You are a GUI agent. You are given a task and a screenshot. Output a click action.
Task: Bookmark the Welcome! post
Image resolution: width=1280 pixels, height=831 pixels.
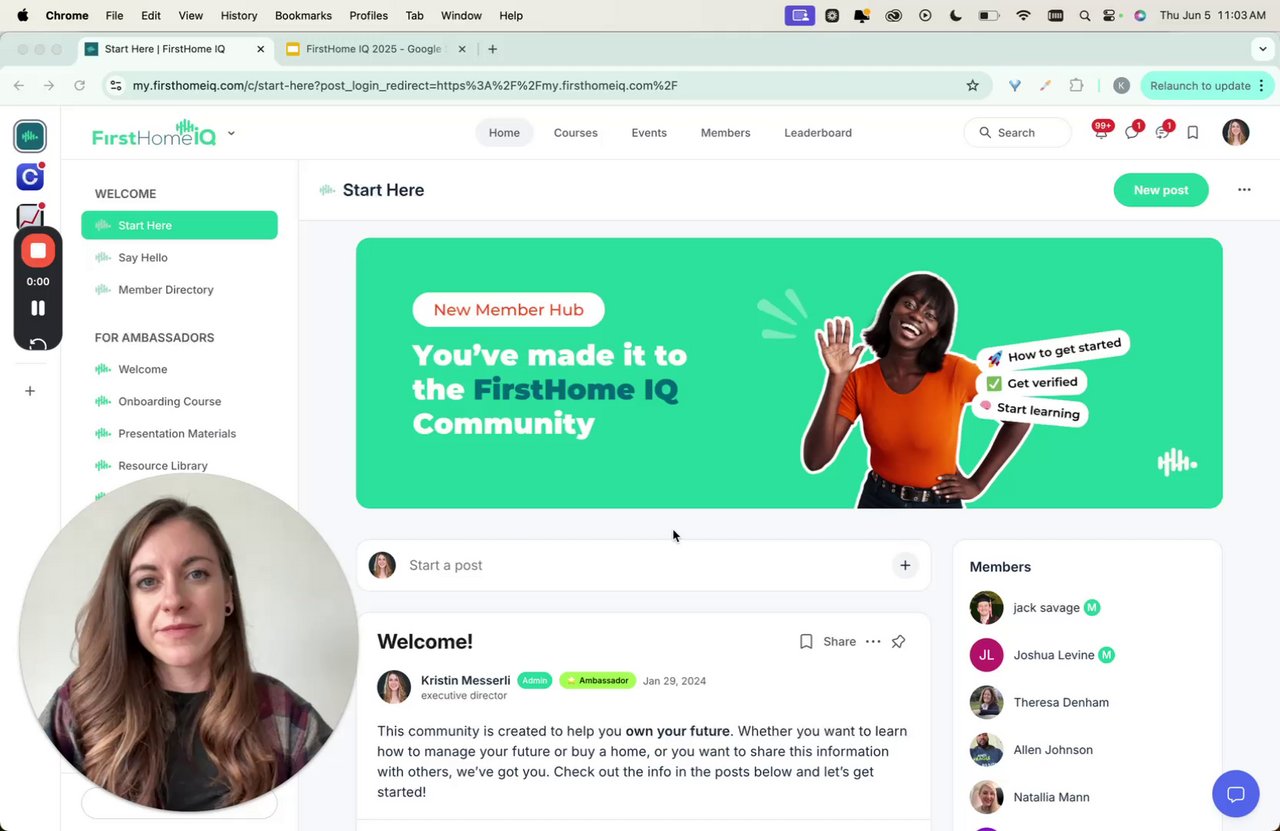click(806, 642)
